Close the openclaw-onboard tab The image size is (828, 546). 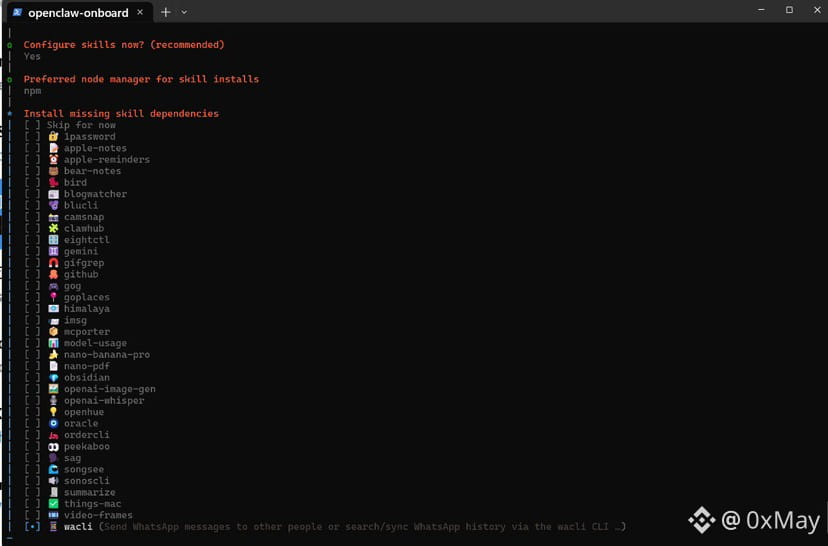[139, 12]
